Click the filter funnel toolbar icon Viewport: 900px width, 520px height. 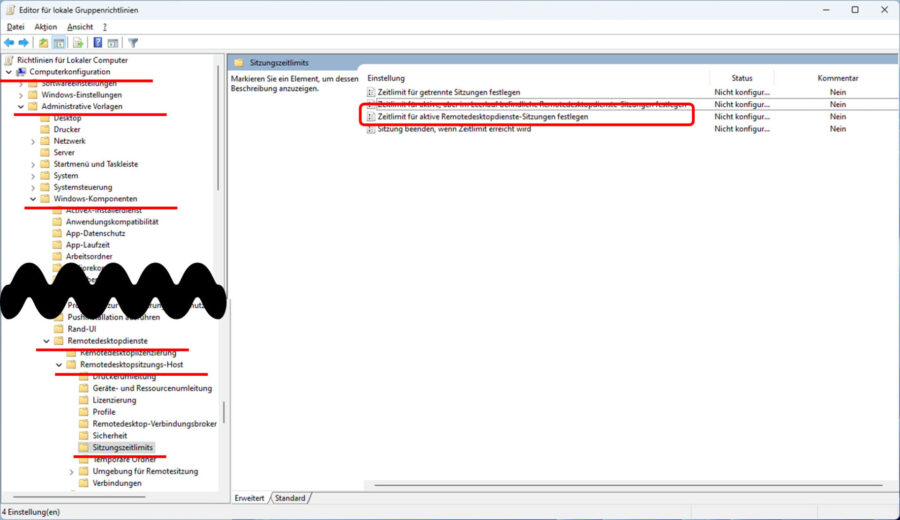[x=133, y=43]
